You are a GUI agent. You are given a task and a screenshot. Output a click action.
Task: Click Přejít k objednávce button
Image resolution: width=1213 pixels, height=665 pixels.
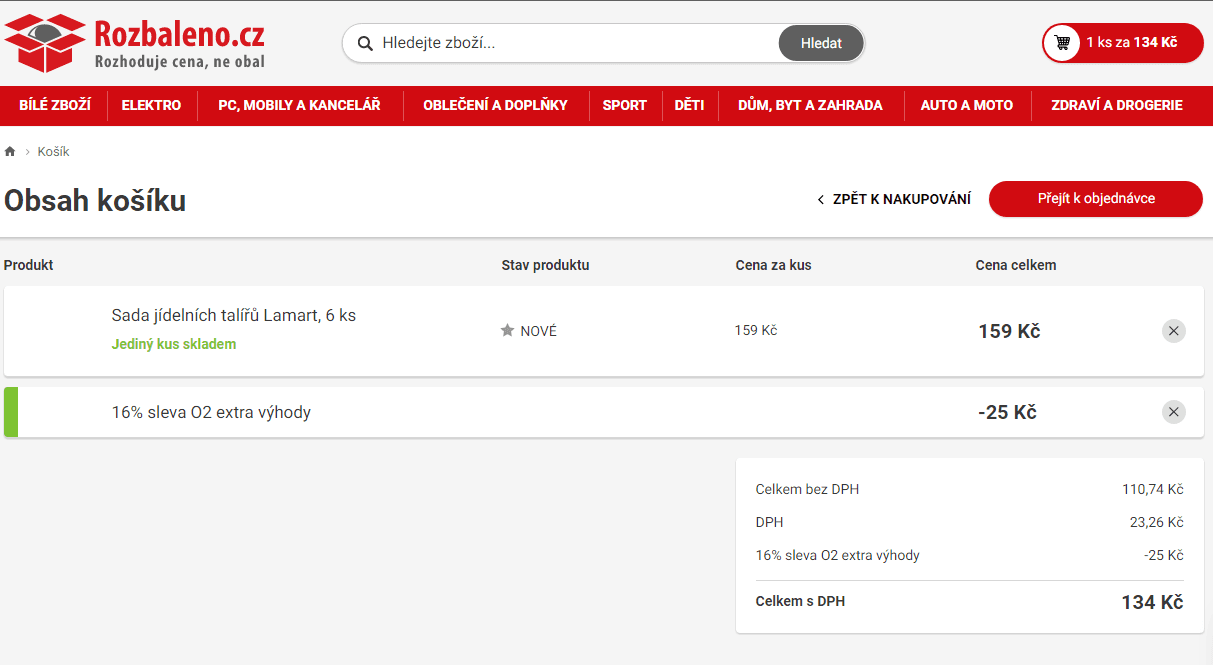pos(1095,199)
